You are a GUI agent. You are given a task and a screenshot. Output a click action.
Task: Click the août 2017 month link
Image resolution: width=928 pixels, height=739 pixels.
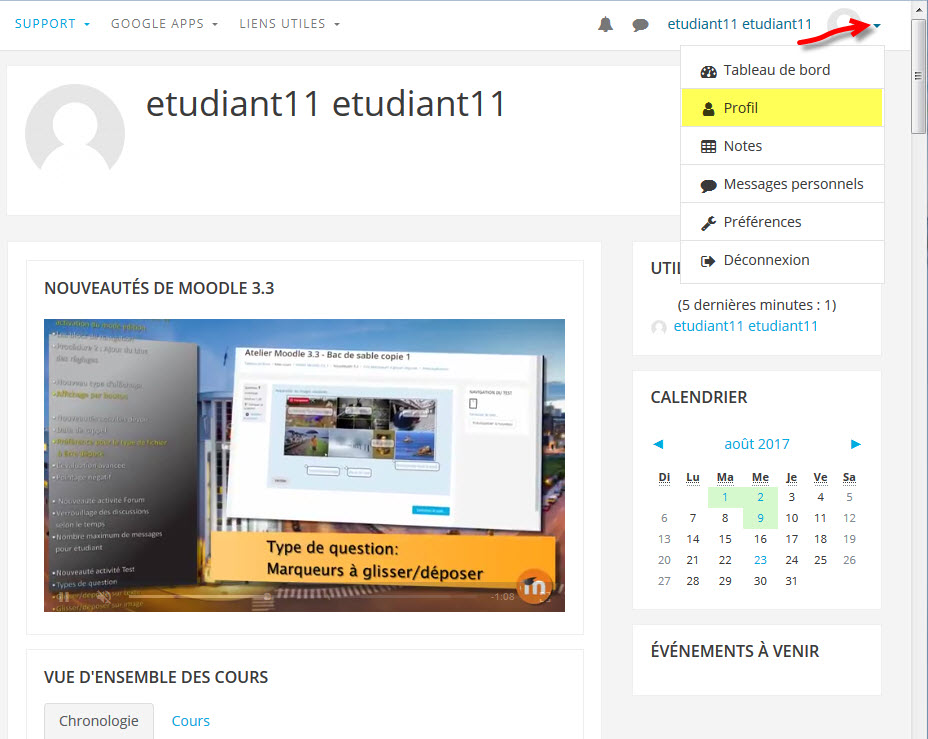756,444
